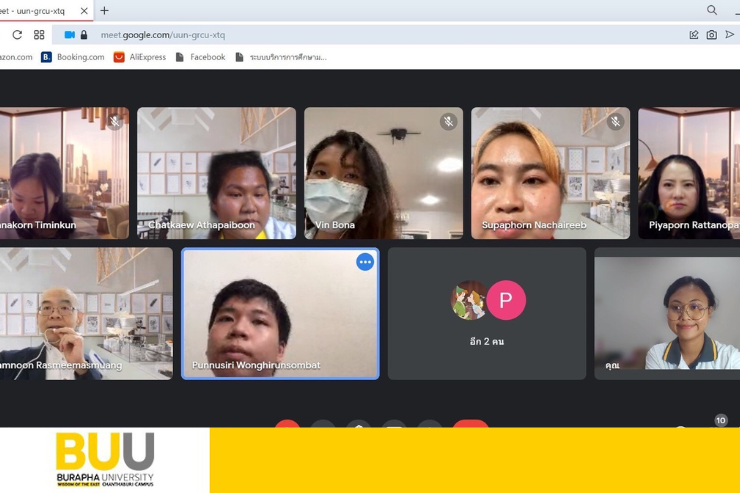Expand the two additional participants tile
Viewport: 740px width, 493px height.
486,313
